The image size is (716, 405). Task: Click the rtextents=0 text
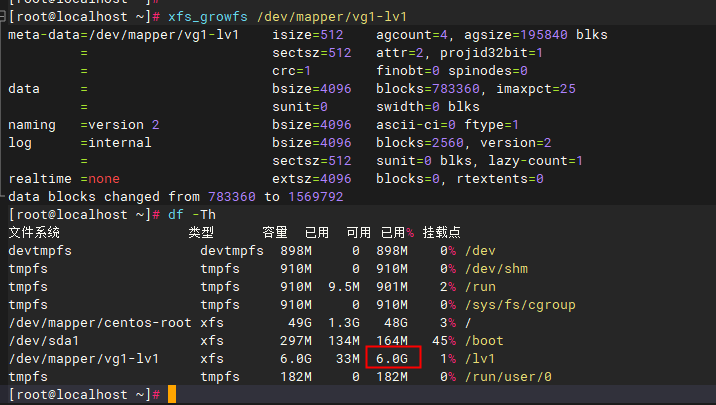tap(500, 179)
